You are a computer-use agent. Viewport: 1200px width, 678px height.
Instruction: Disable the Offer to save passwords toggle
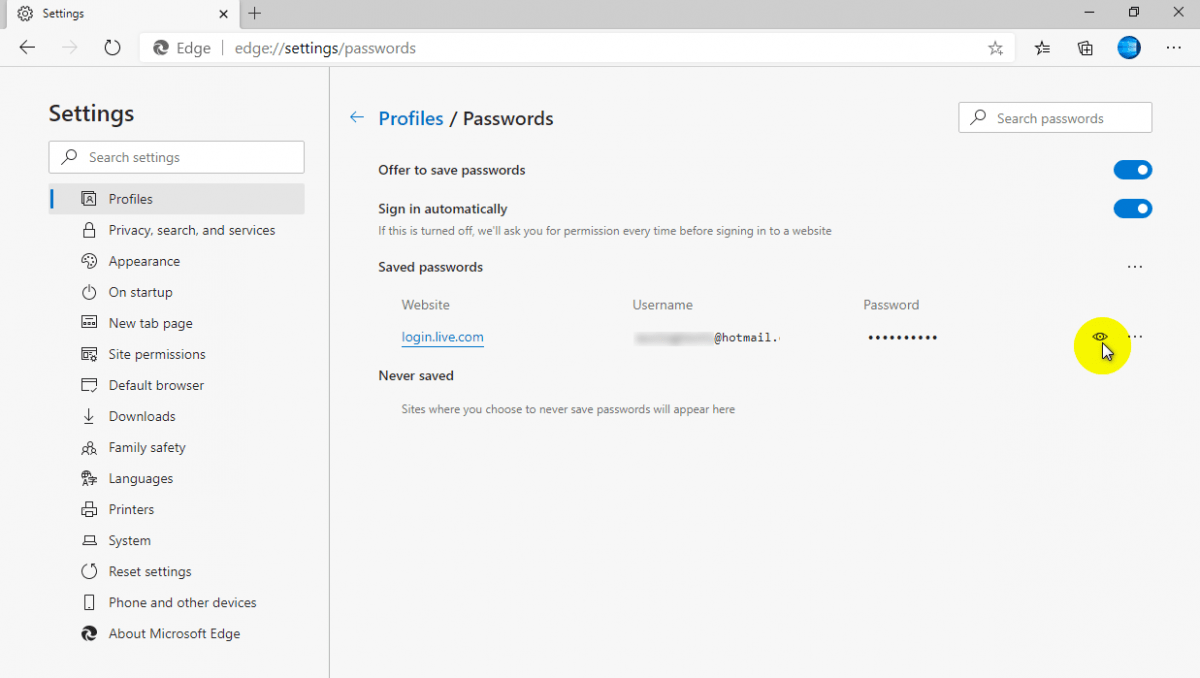[1133, 169]
